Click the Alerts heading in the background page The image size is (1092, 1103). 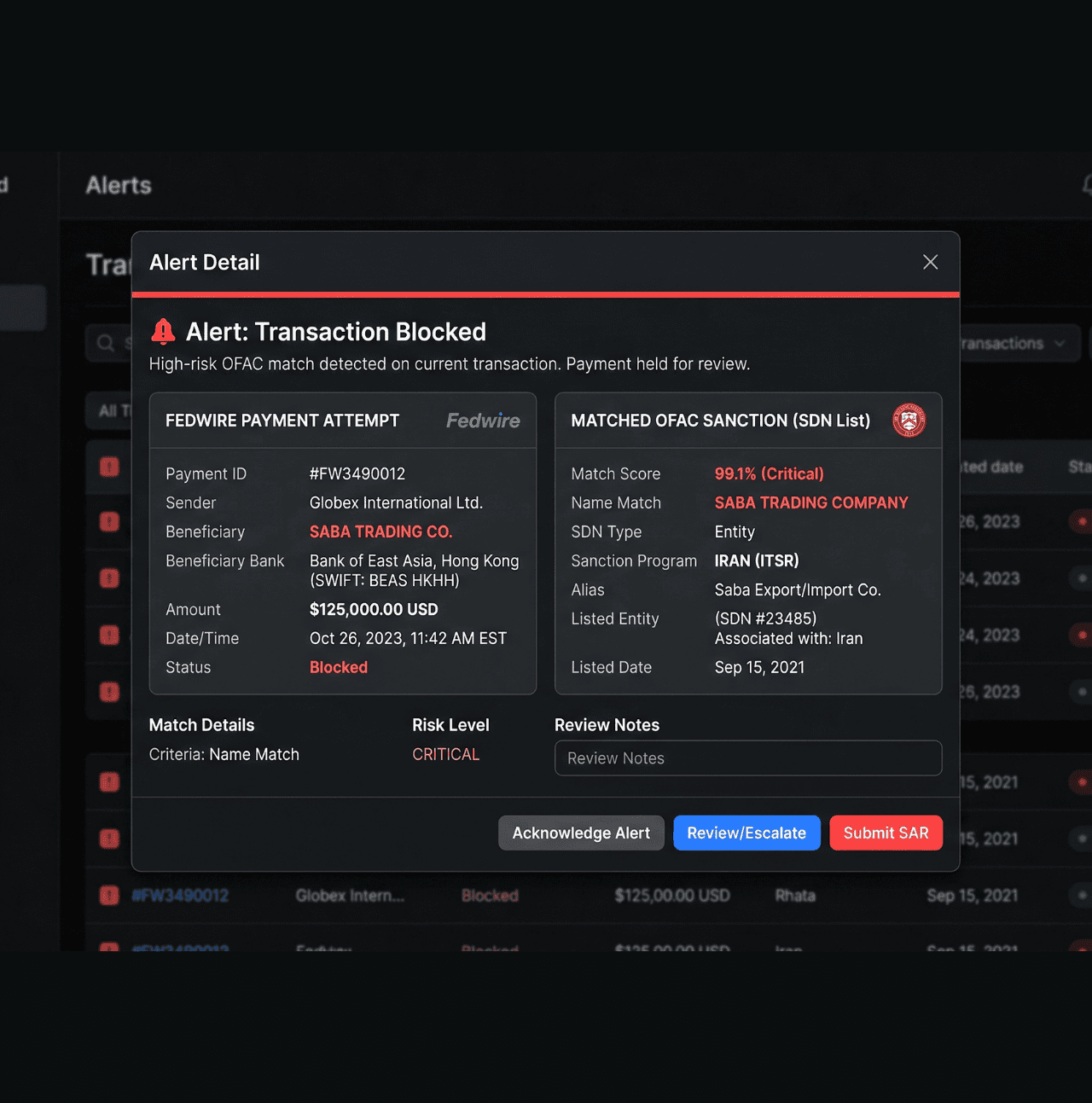tap(119, 185)
